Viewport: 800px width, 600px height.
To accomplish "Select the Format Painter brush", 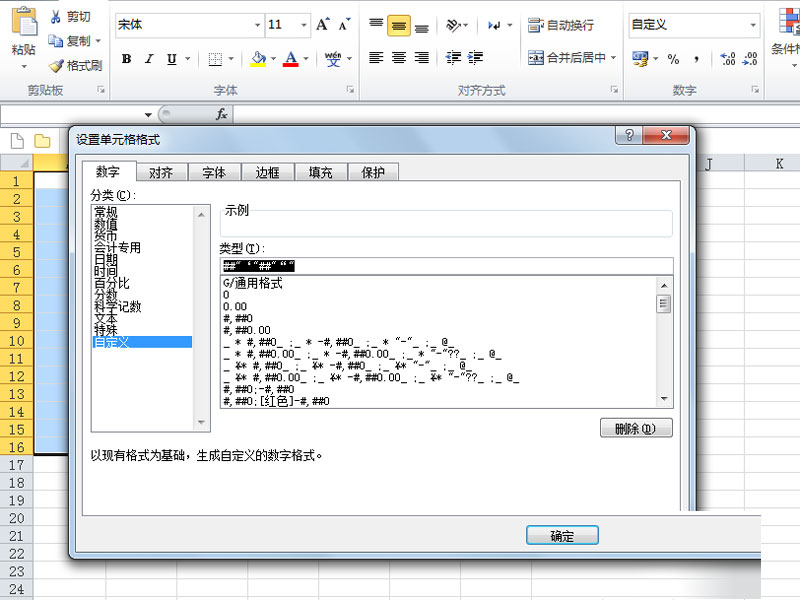I will [56, 65].
